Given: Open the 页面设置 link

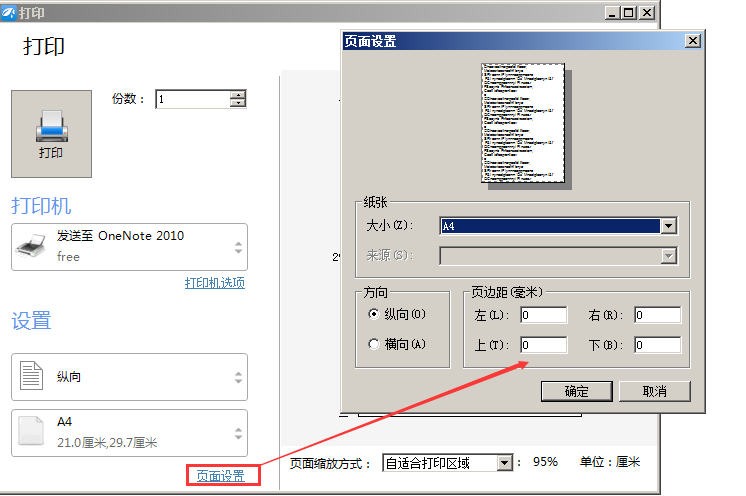Looking at the screenshot, I should point(220,476).
